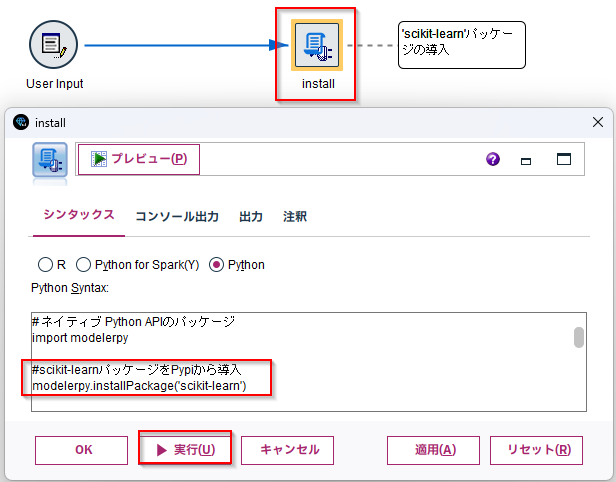Click the OK button
Image resolution: width=616 pixels, height=482 pixels.
point(81,450)
